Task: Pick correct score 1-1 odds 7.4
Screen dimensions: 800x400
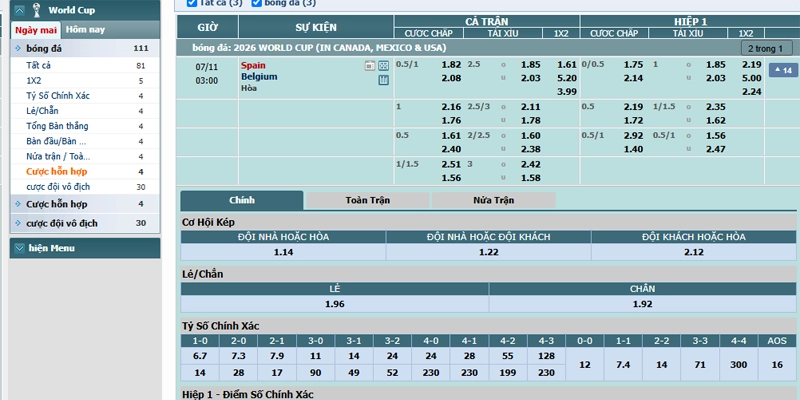Action: click(x=623, y=365)
